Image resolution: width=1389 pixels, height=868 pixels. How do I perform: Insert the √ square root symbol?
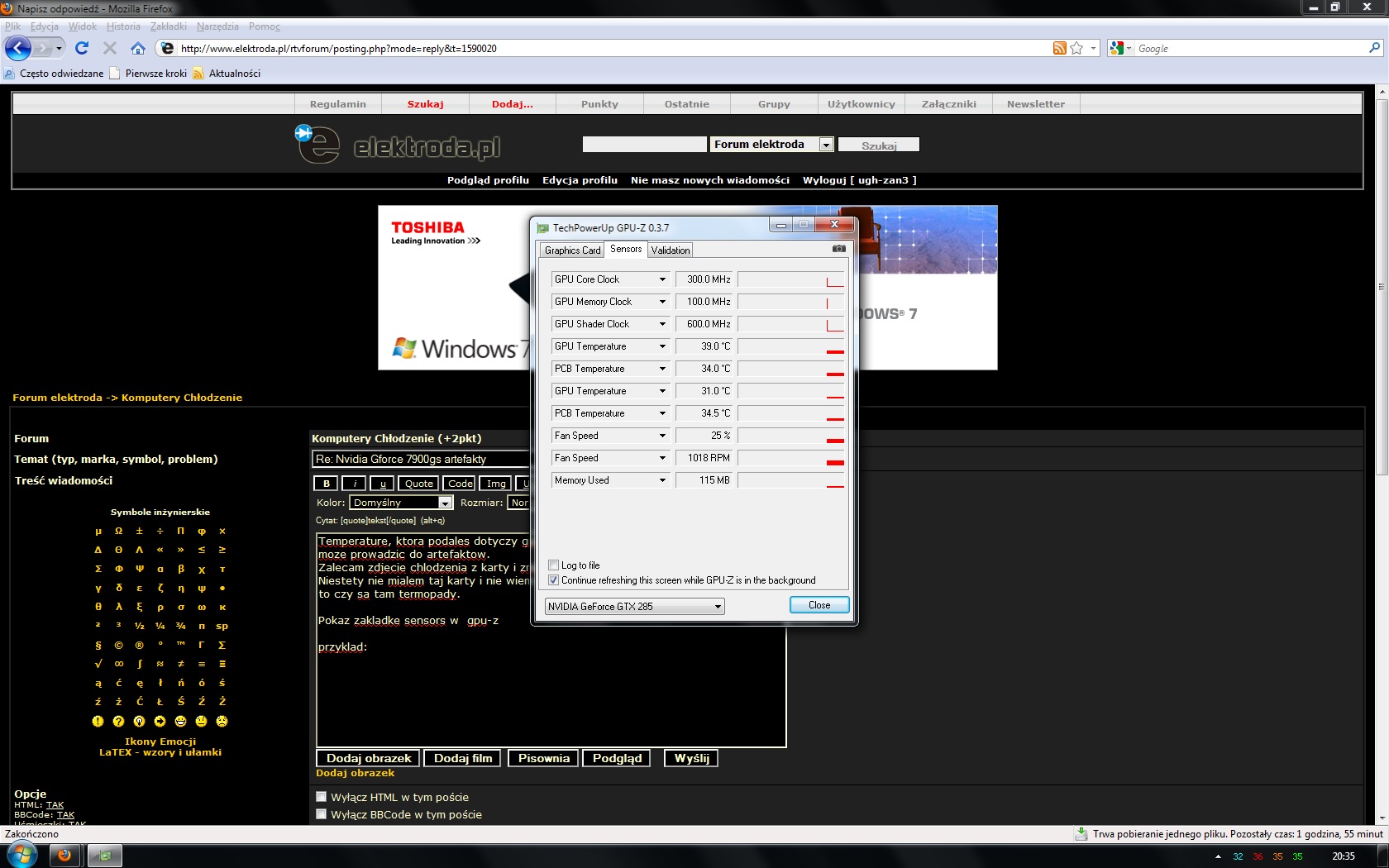(98, 664)
